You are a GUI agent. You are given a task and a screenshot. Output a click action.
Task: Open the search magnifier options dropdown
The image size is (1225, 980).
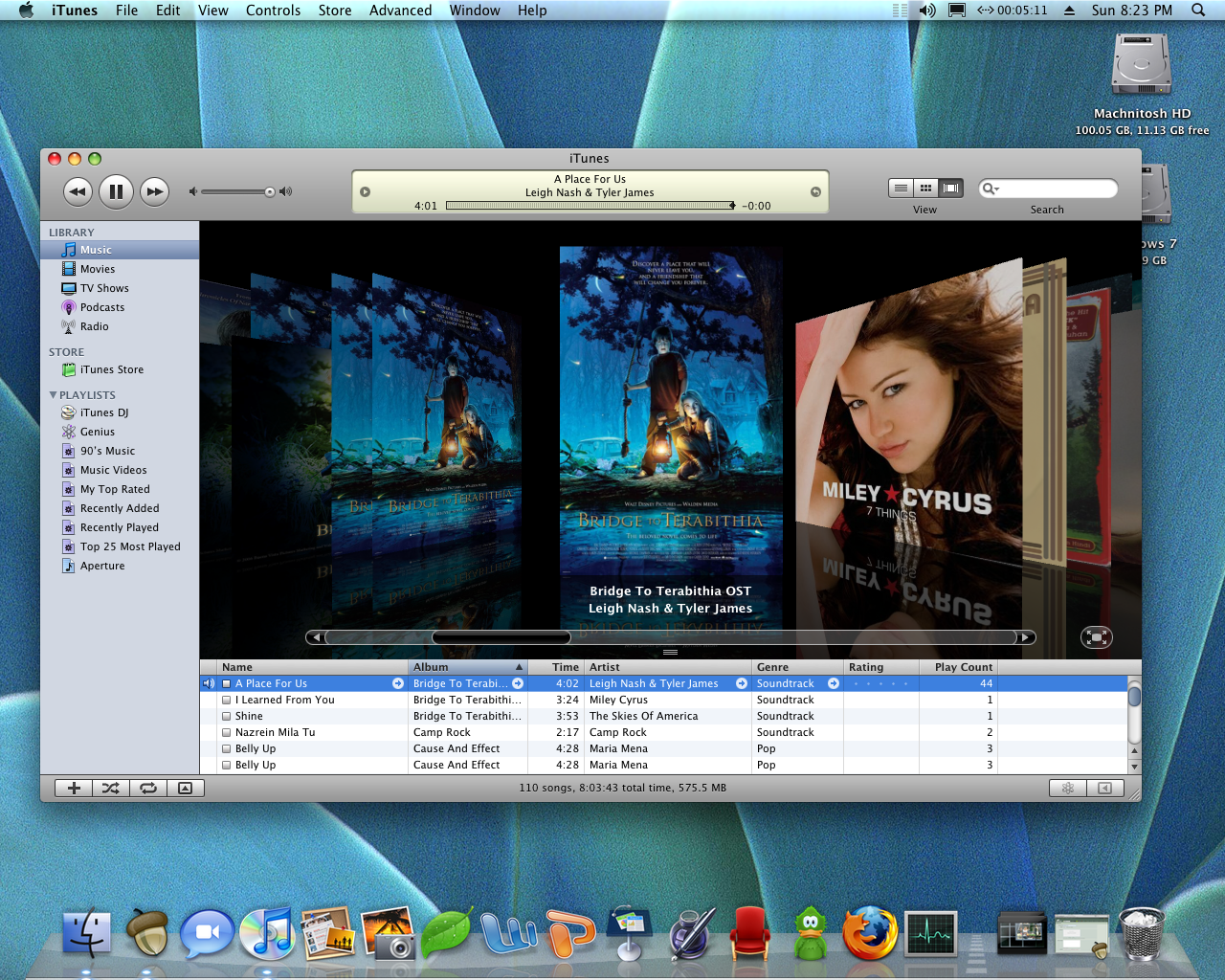[x=991, y=189]
